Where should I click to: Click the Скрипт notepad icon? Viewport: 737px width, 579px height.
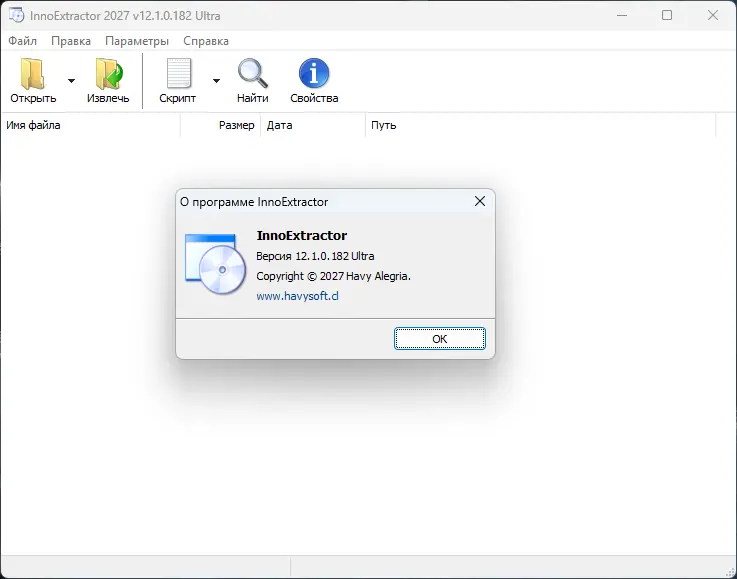[179, 73]
